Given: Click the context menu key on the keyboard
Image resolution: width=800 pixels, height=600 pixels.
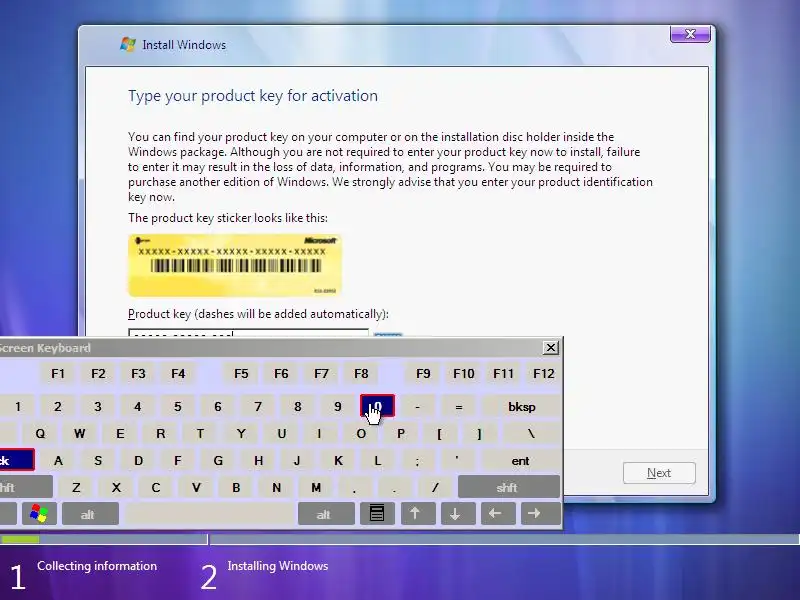Looking at the screenshot, I should pyautogui.click(x=377, y=513).
